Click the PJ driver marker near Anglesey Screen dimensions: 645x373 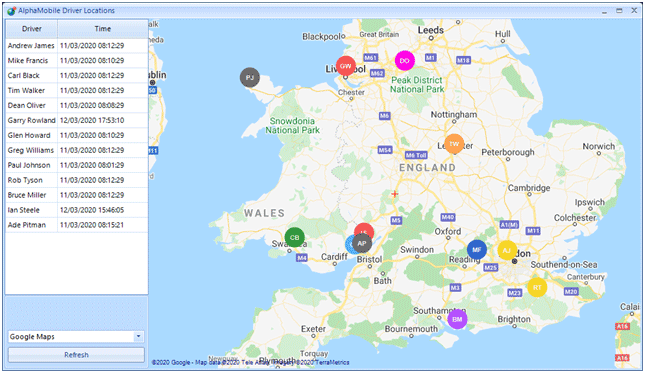[250, 77]
